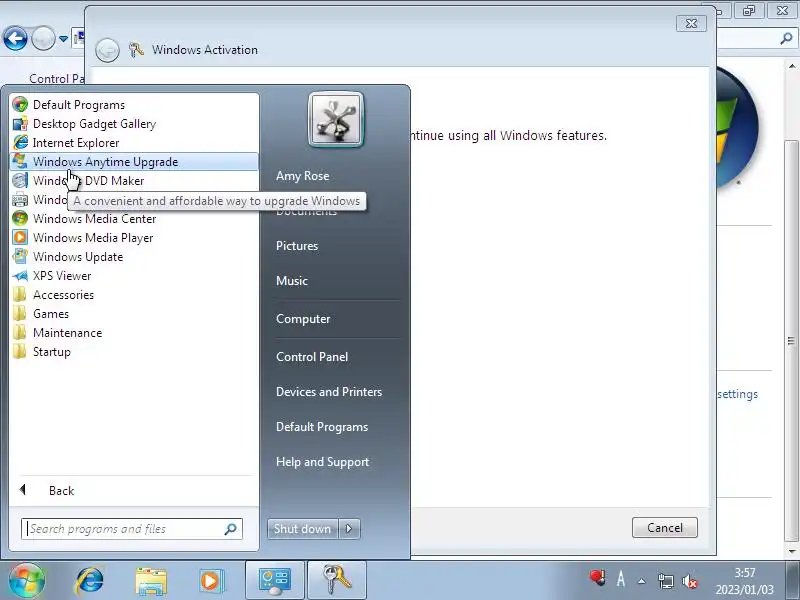Open Internet Explorer on the taskbar
This screenshot has height=600, width=800.
(90, 581)
